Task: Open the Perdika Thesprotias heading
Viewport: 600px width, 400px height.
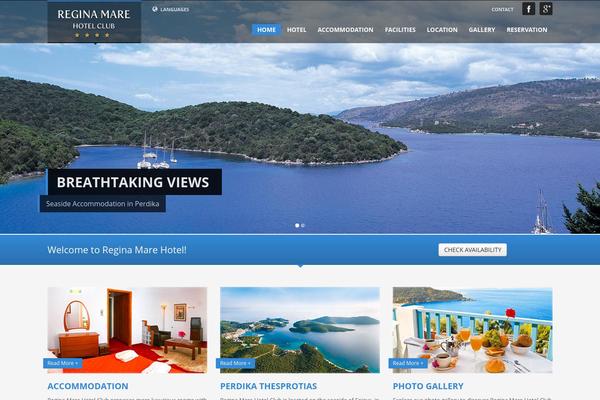Action: (x=269, y=386)
